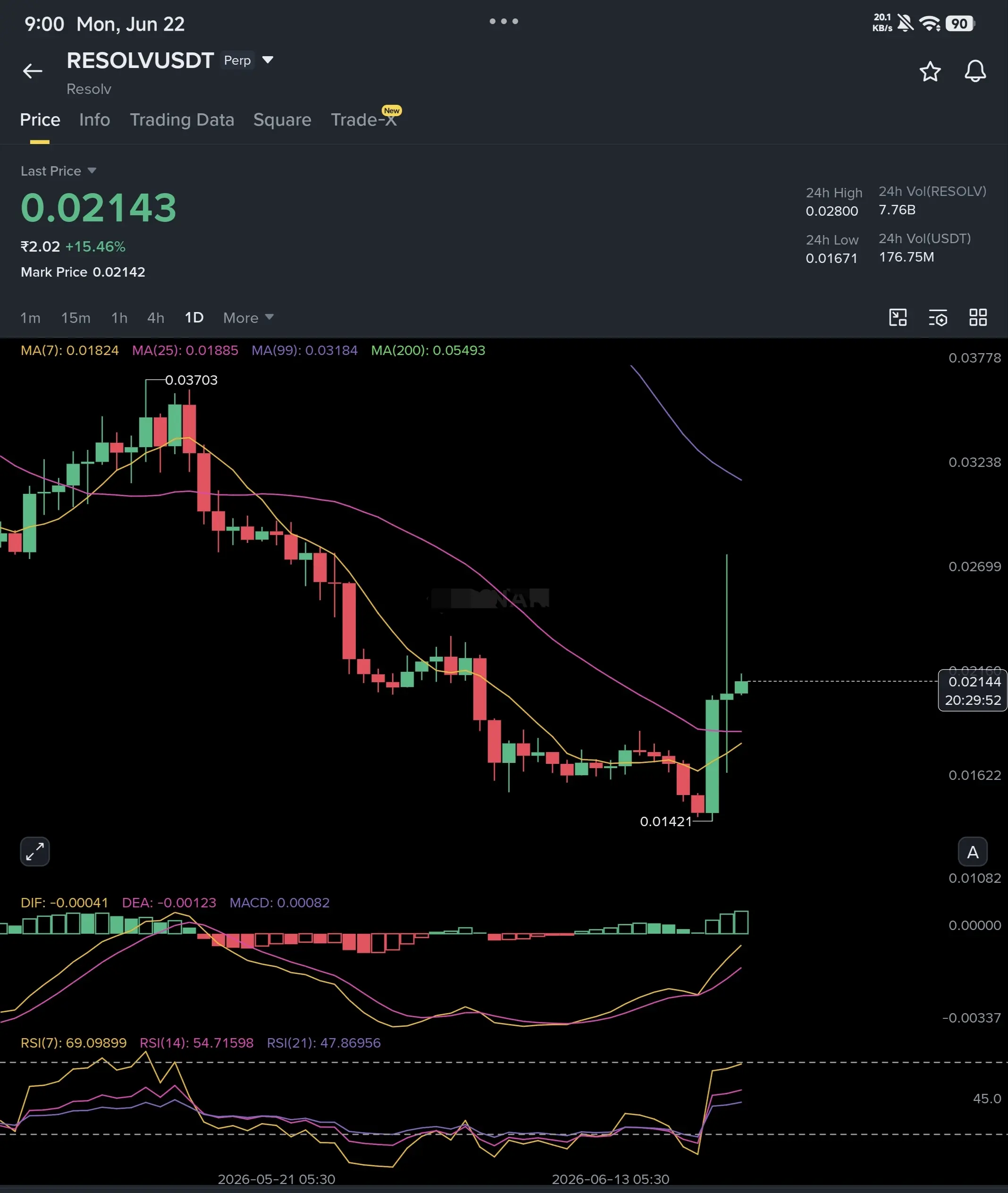
Task: Tap the MA(7): 0.01824 indicator label
Action: pyautogui.click(x=70, y=350)
